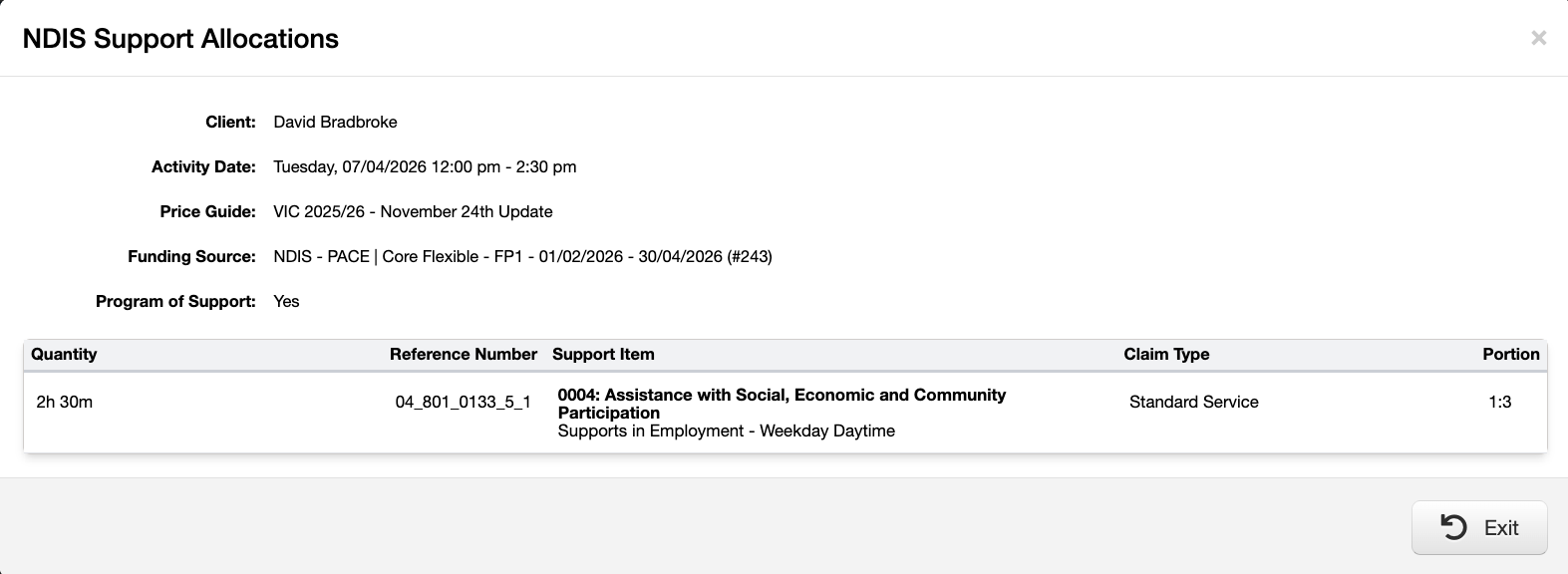Image resolution: width=1568 pixels, height=574 pixels.
Task: Click the 2h 30m quantity cell
Action: tap(65, 402)
